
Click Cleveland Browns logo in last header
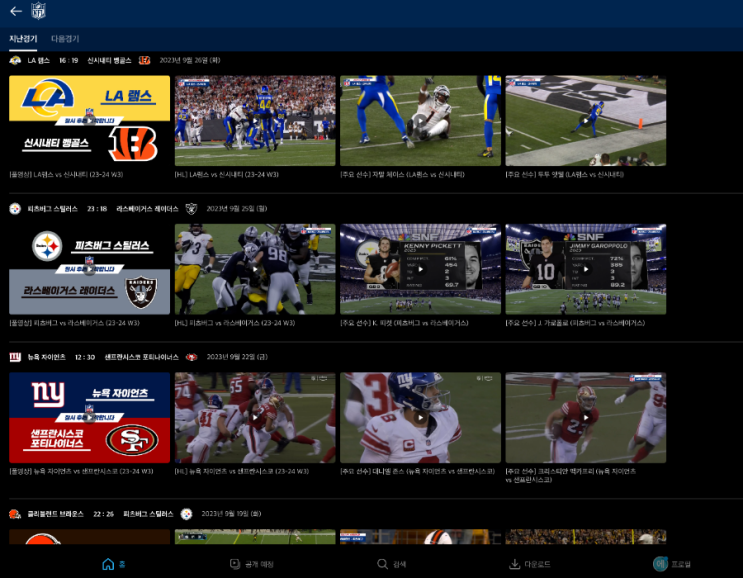click(15, 514)
